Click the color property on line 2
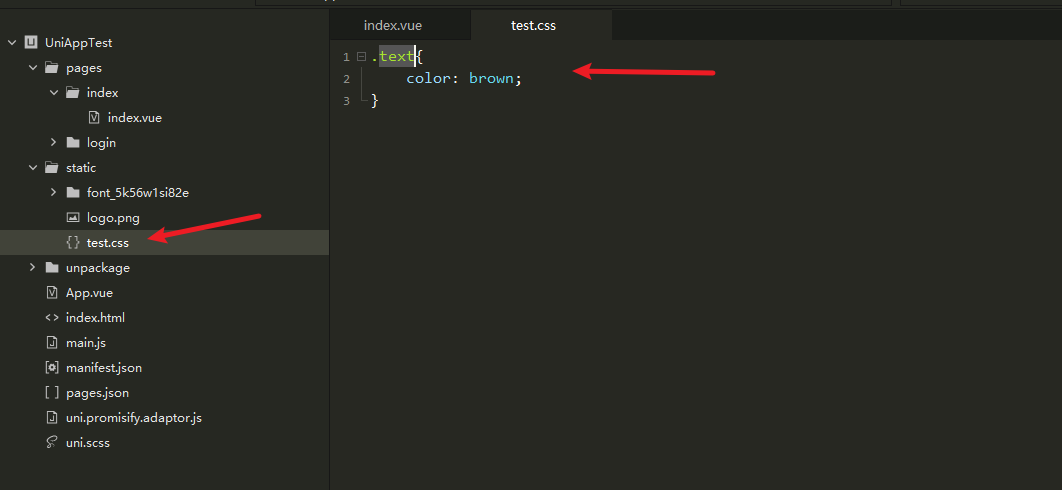Viewport: 1062px width, 490px height. click(429, 79)
